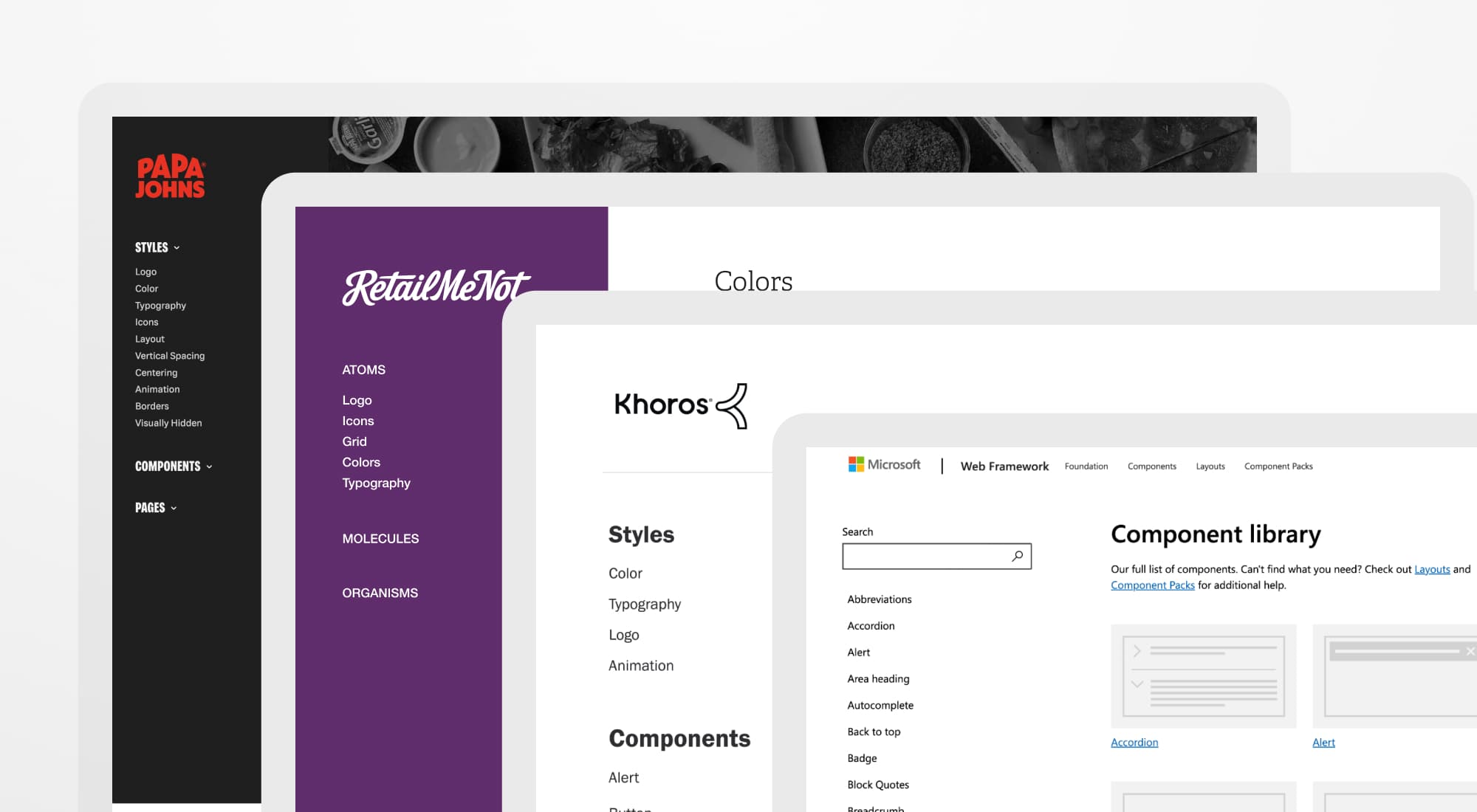1477x812 pixels.
Task: Click the Microsoft logo
Action: pyautogui.click(x=884, y=464)
